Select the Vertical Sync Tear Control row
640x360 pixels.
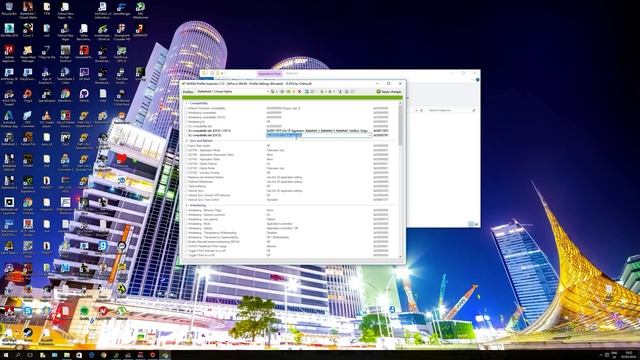click(290, 200)
